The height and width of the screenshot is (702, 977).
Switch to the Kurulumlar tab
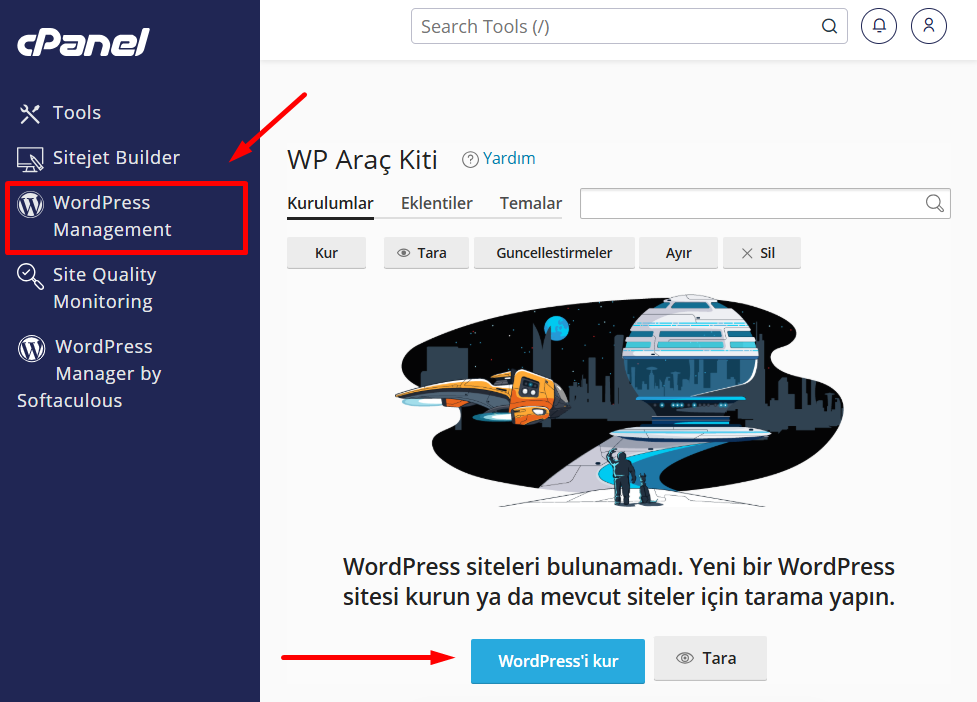[330, 204]
